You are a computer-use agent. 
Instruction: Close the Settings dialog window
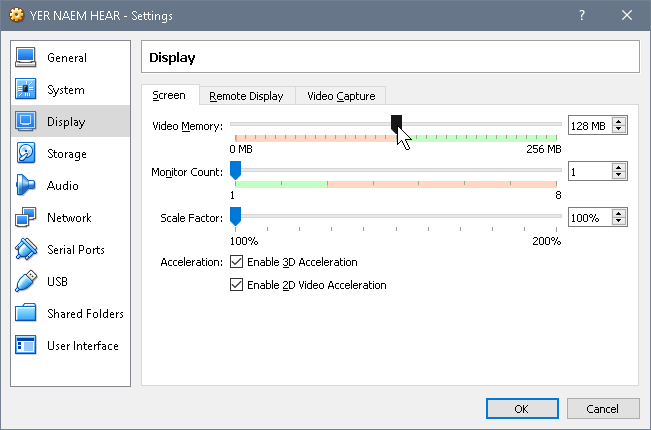coord(627,15)
